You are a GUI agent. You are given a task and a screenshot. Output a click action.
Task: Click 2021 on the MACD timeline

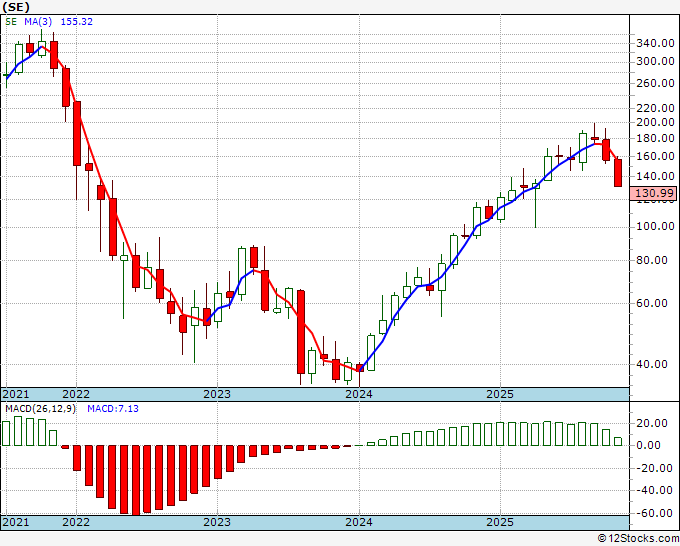(16, 522)
